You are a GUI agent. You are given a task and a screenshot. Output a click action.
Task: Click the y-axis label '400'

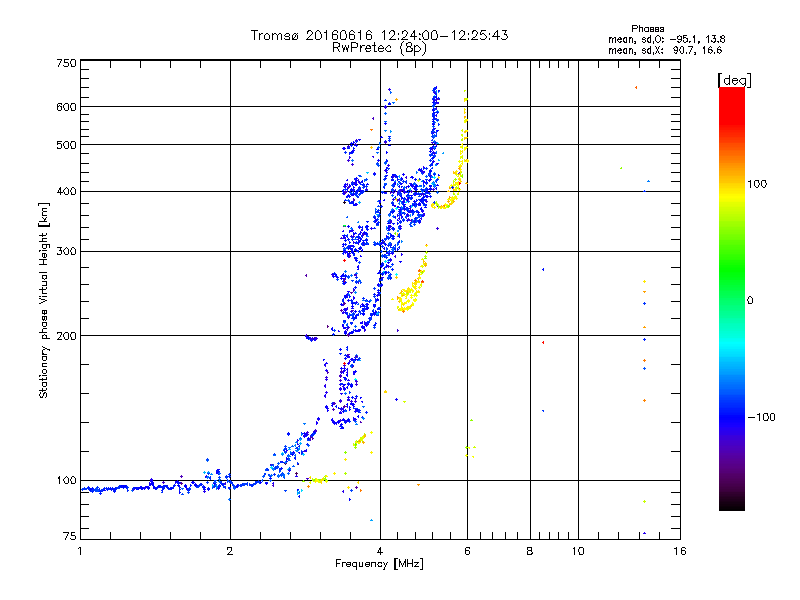66,192
